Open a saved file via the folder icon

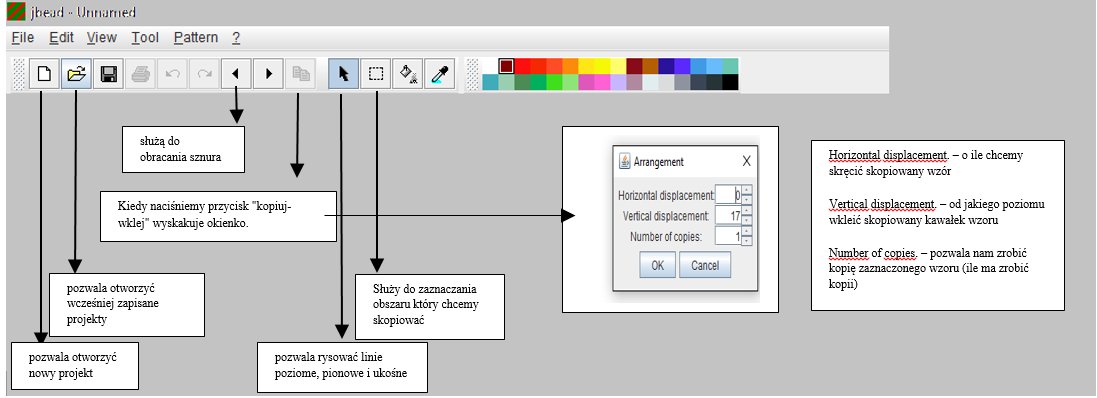(76, 73)
